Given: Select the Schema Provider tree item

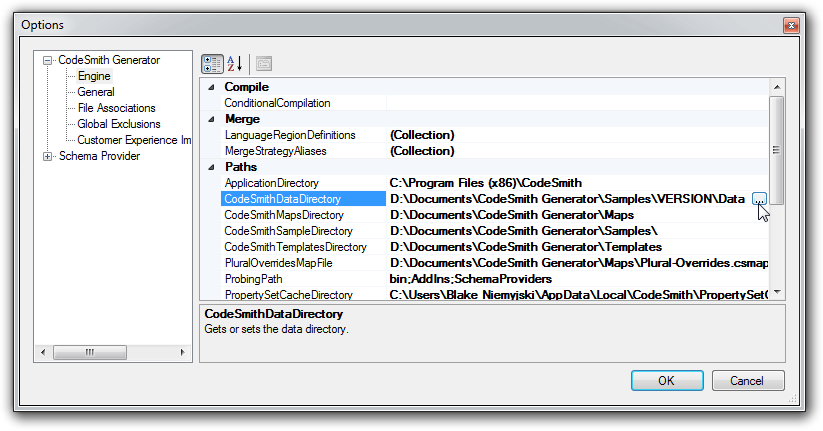Looking at the screenshot, I should pos(99,156).
